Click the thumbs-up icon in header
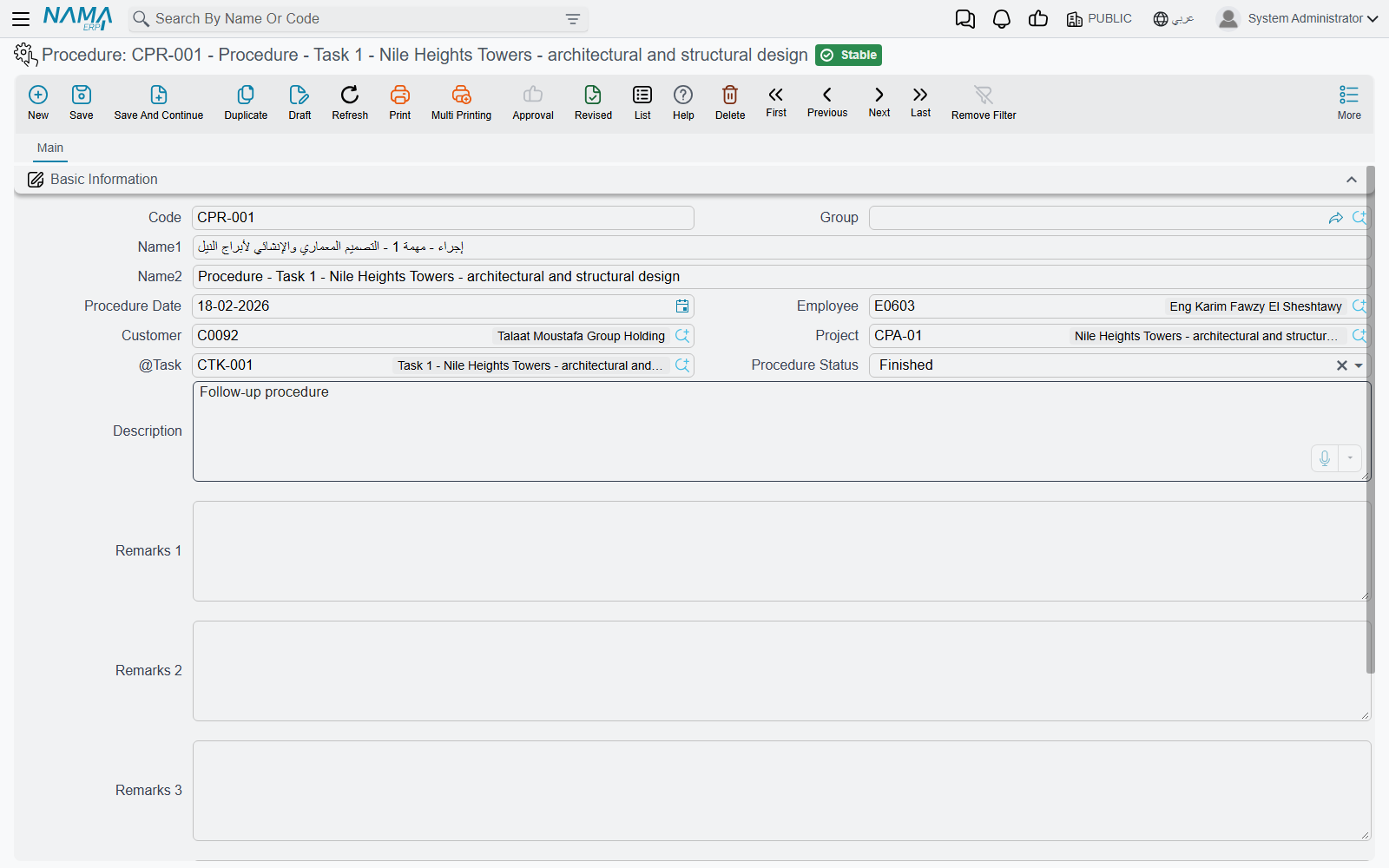The image size is (1389, 868). pos(1038,19)
